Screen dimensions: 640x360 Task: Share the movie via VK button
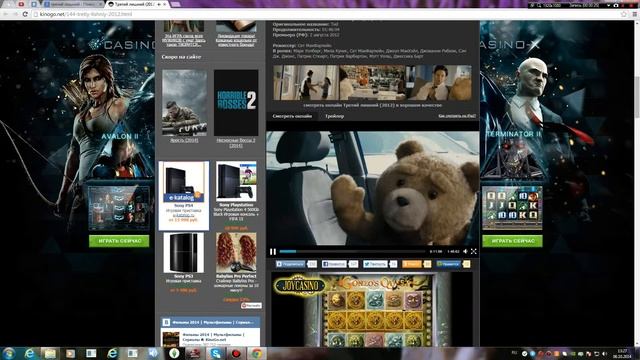[x=291, y=264]
